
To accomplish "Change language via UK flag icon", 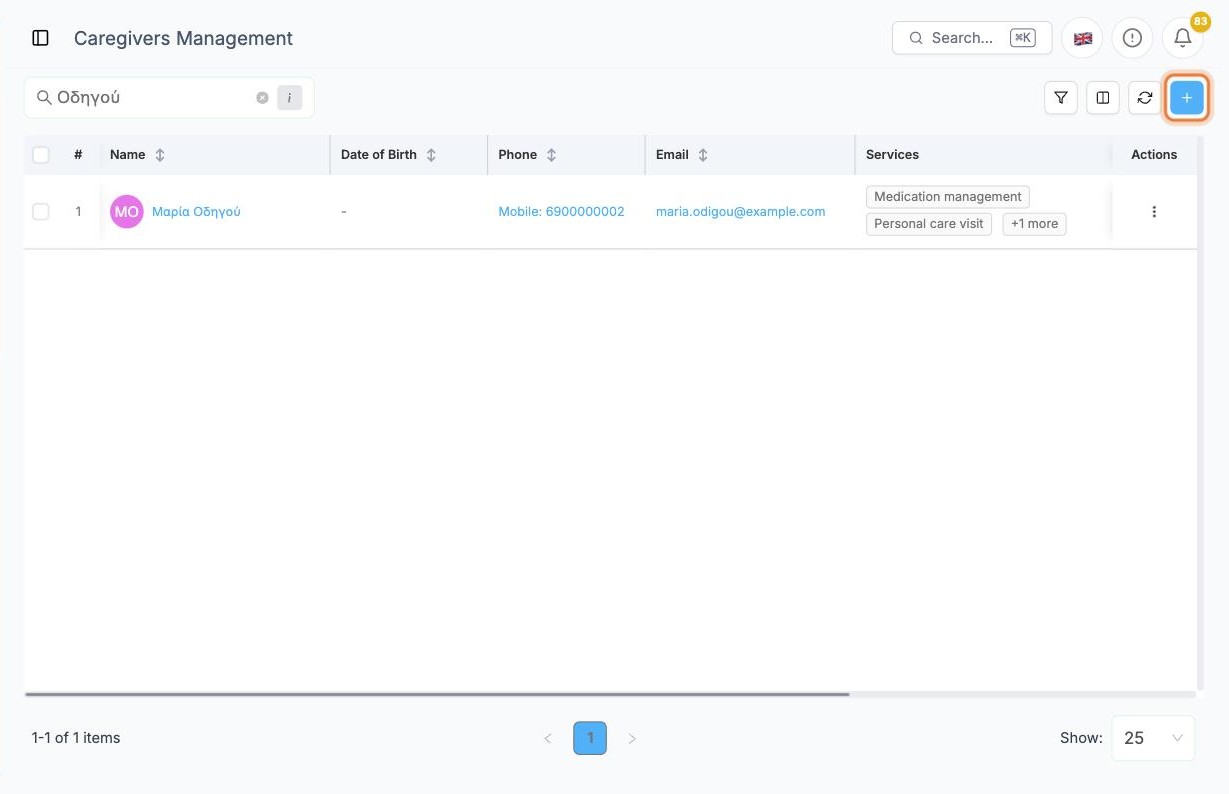I will click(1082, 38).
